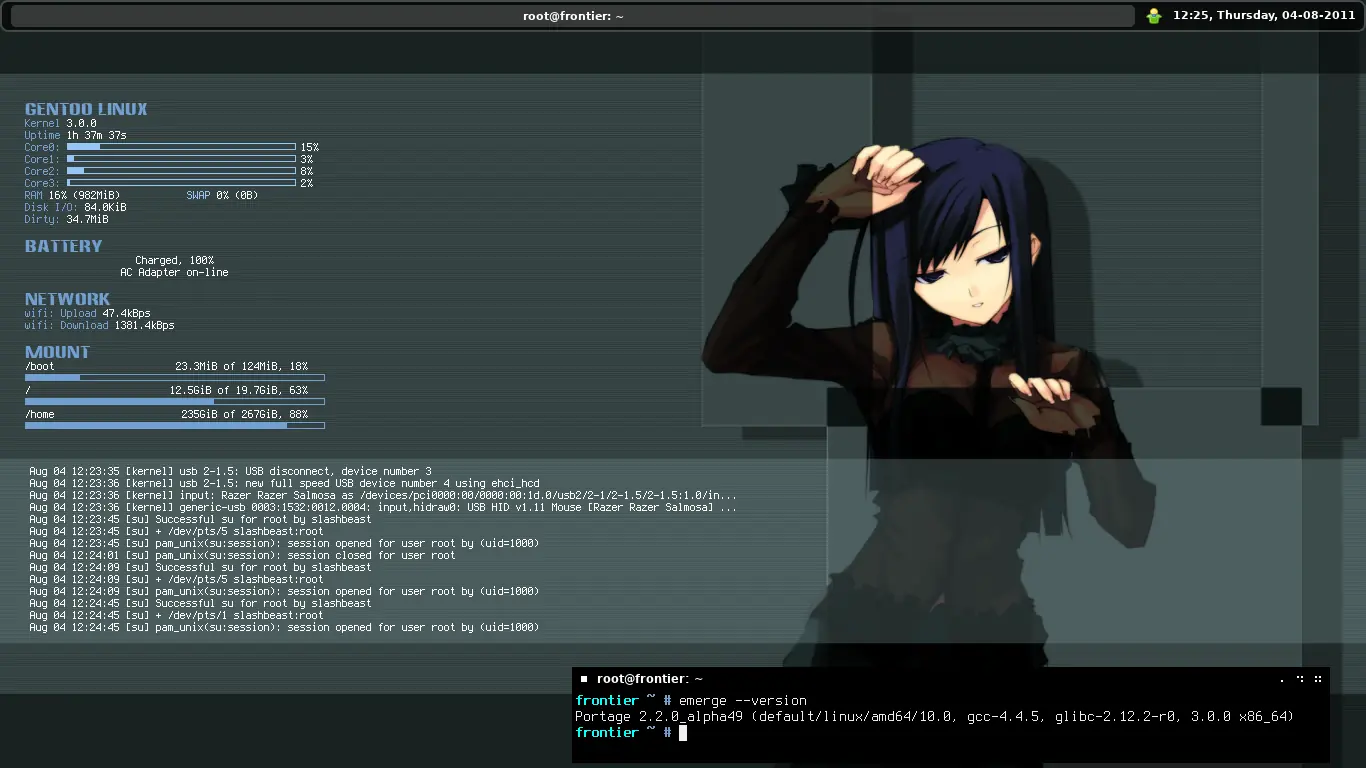This screenshot has height=768, width=1366.
Task: Click the wifi Upload 47.4kBps line
Action: coord(88,313)
